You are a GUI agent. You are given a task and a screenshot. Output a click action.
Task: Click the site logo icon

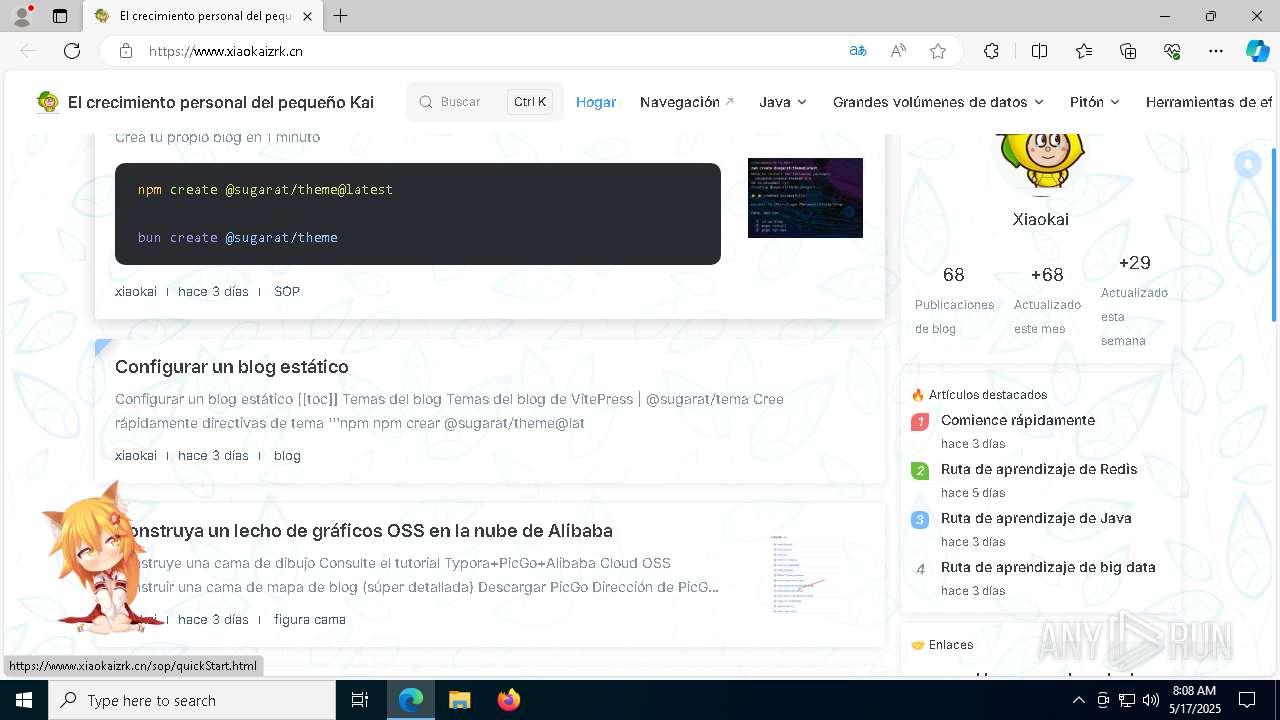(x=47, y=102)
